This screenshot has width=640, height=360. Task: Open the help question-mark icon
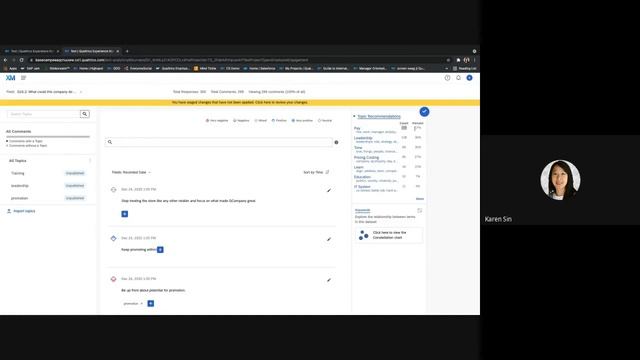tap(447, 78)
